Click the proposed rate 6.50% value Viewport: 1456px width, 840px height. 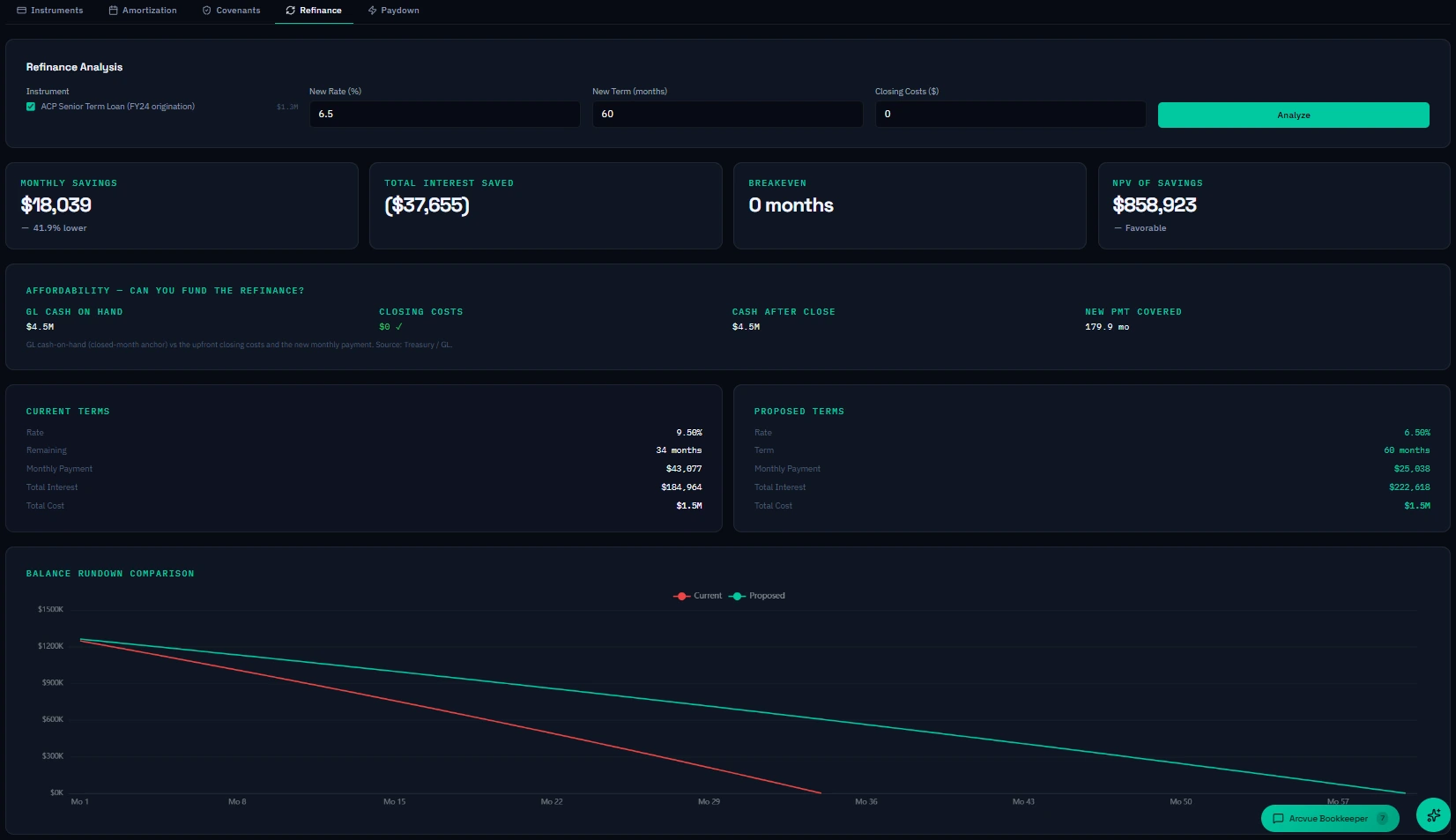click(x=1417, y=433)
